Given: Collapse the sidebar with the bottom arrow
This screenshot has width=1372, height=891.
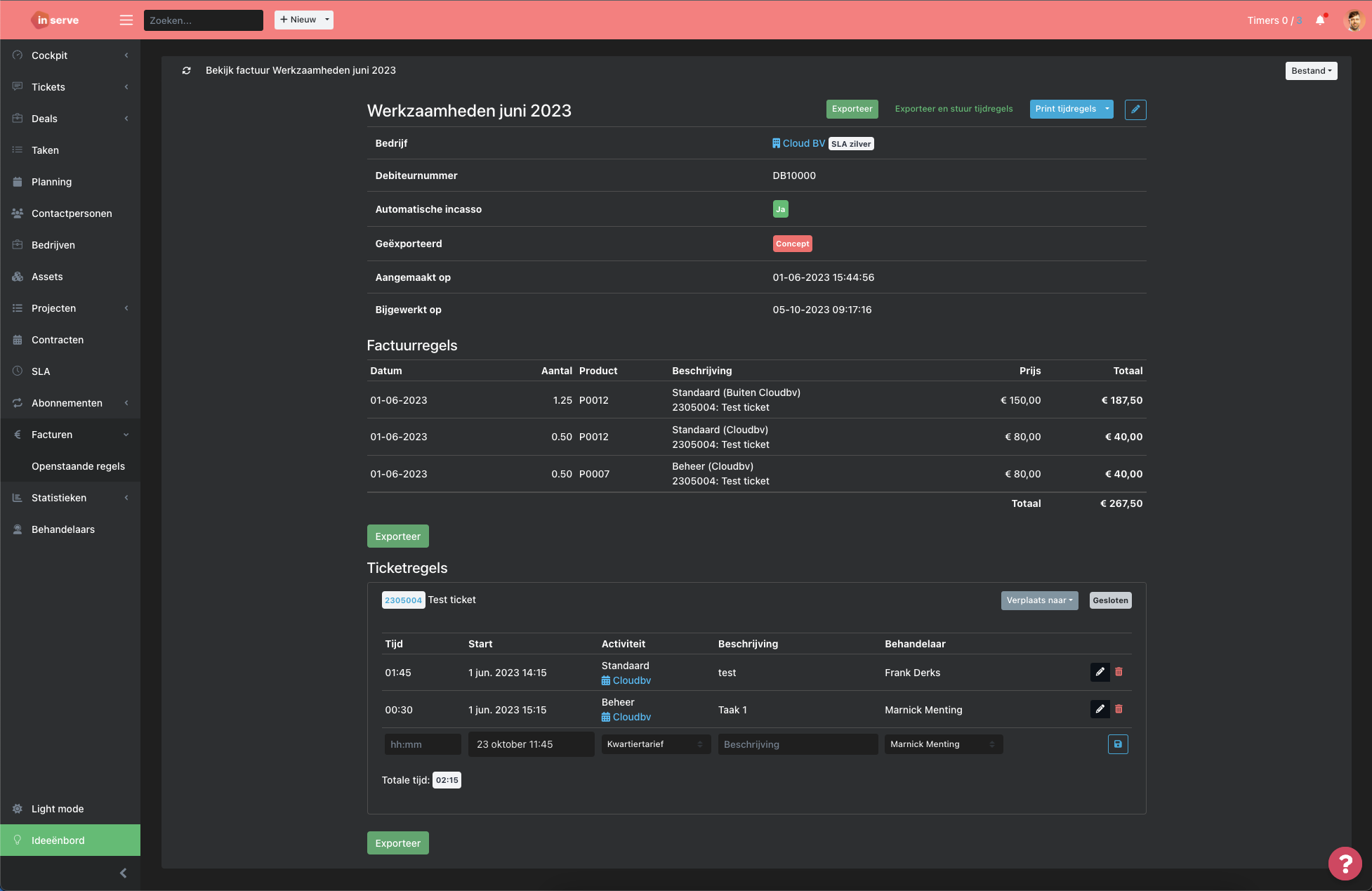Looking at the screenshot, I should pos(124,873).
